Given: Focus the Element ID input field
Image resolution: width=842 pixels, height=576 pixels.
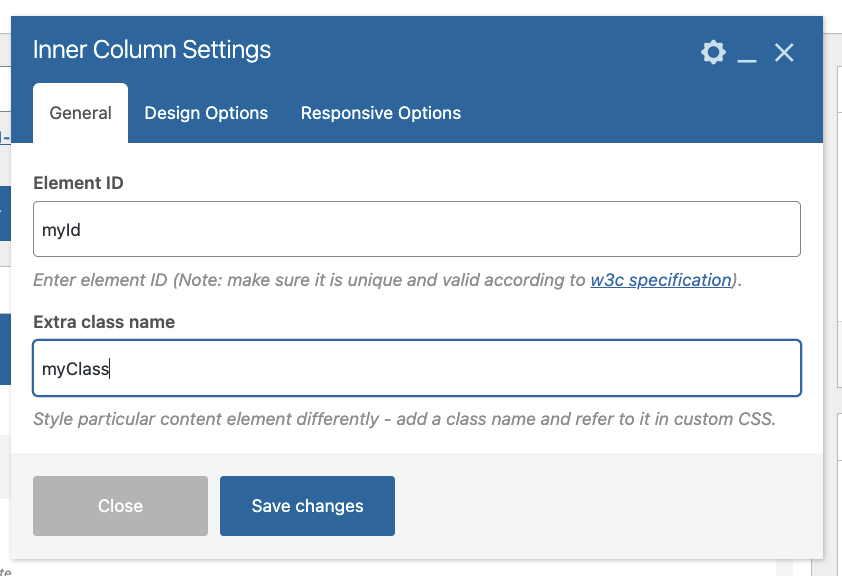Looking at the screenshot, I should [417, 229].
